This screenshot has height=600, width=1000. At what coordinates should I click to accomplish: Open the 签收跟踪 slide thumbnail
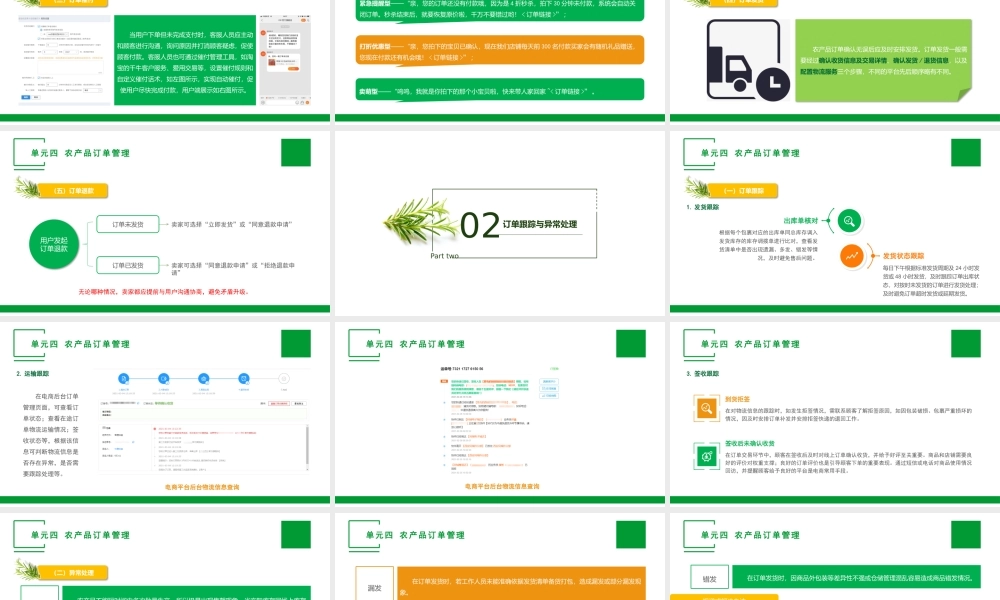pos(834,418)
